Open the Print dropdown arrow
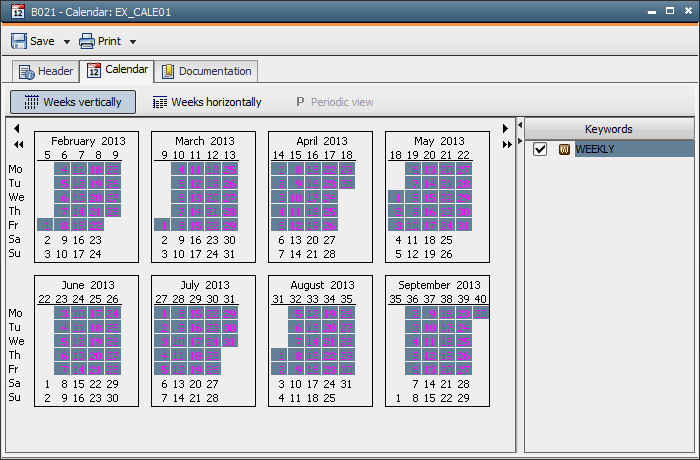The image size is (700, 460). tap(133, 42)
